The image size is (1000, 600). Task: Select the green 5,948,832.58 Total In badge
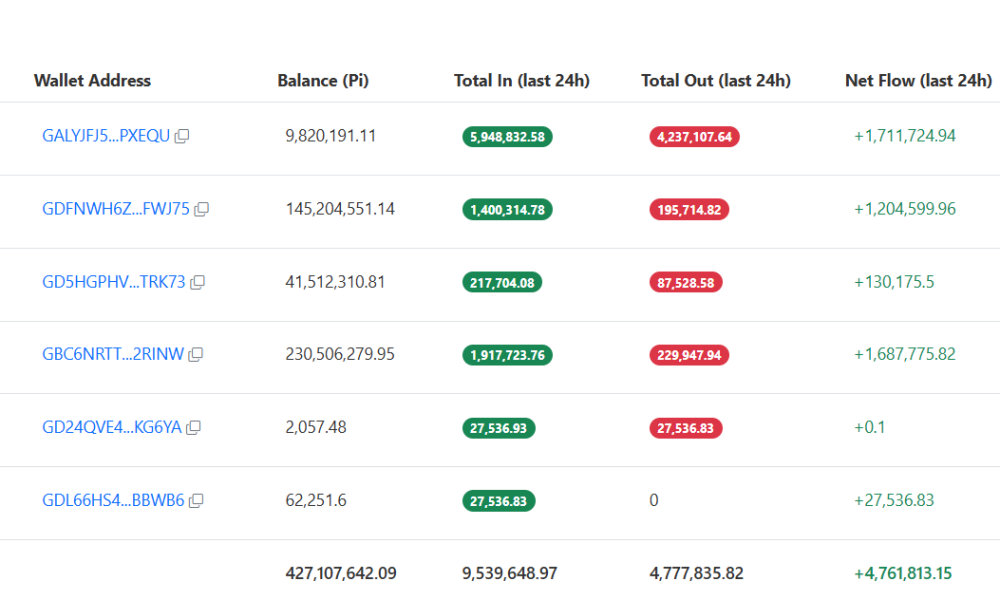(506, 137)
